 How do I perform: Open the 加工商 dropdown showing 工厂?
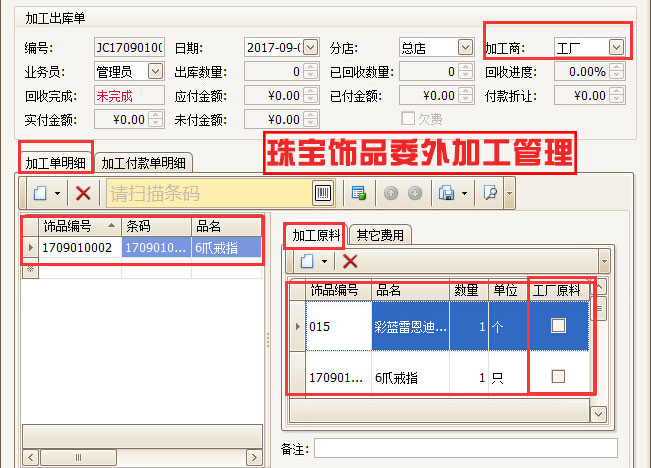pos(616,47)
